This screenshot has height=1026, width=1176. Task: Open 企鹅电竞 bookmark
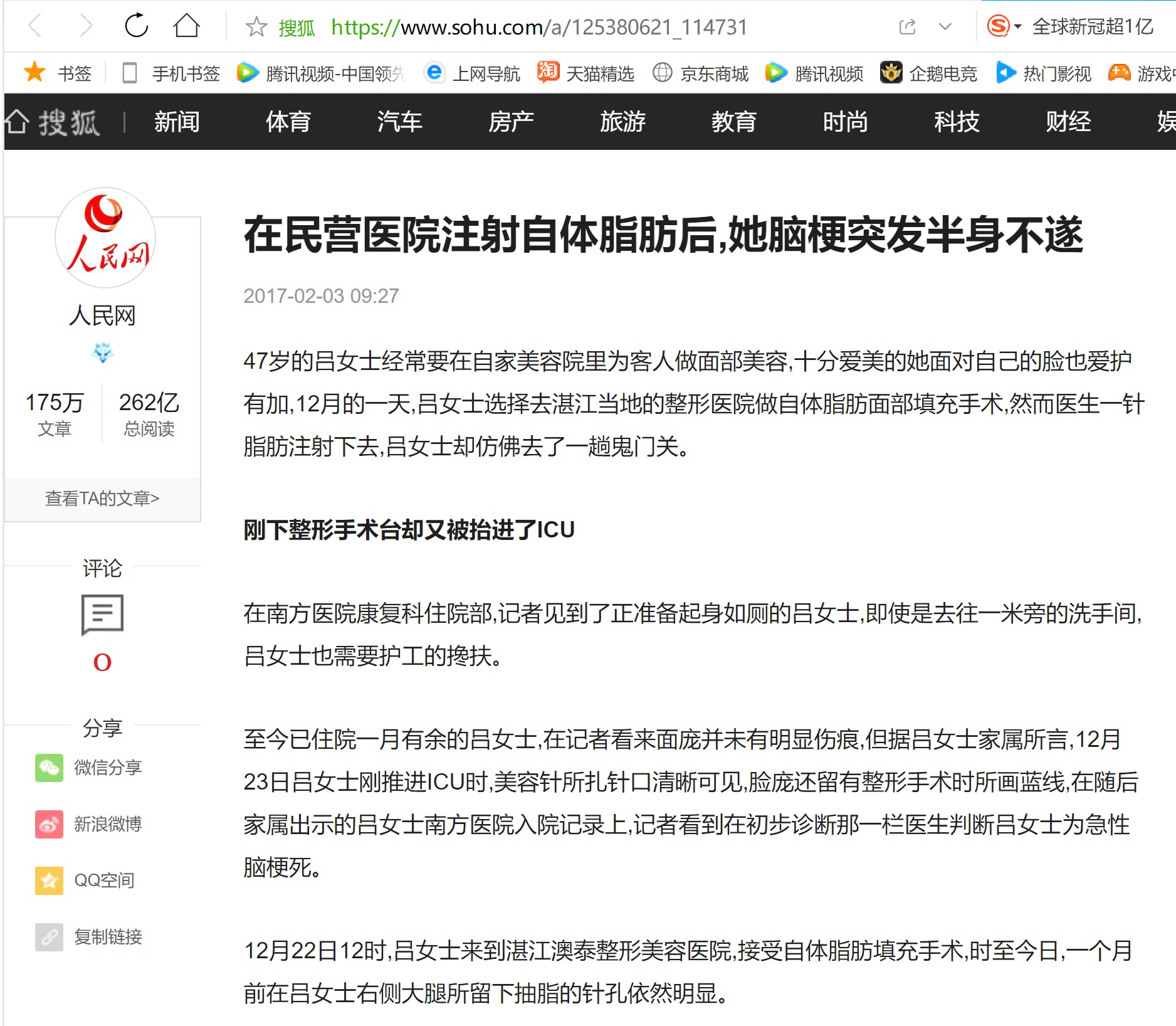click(928, 73)
